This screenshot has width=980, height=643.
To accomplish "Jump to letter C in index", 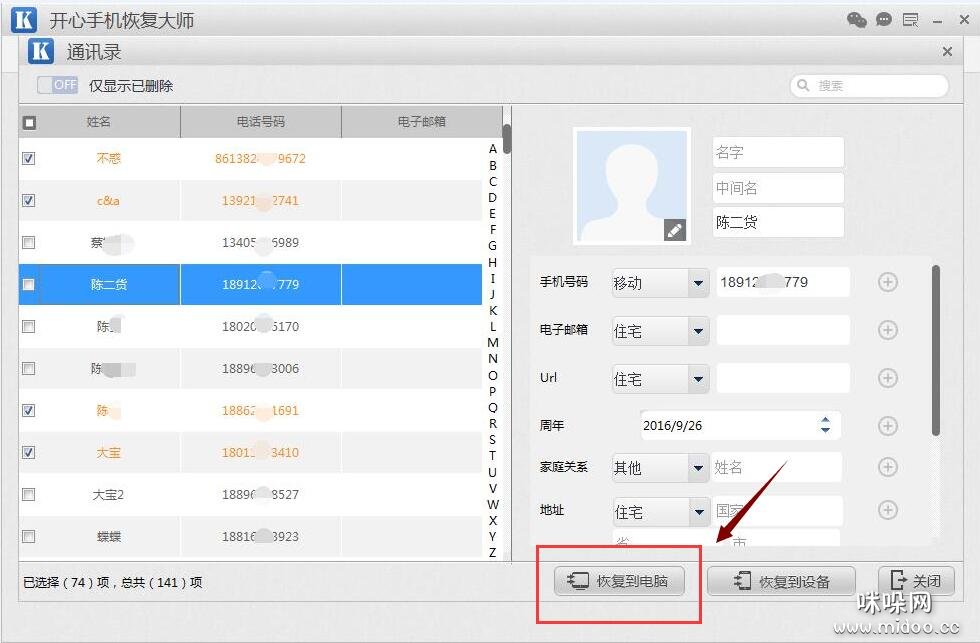I will pyautogui.click(x=492, y=181).
